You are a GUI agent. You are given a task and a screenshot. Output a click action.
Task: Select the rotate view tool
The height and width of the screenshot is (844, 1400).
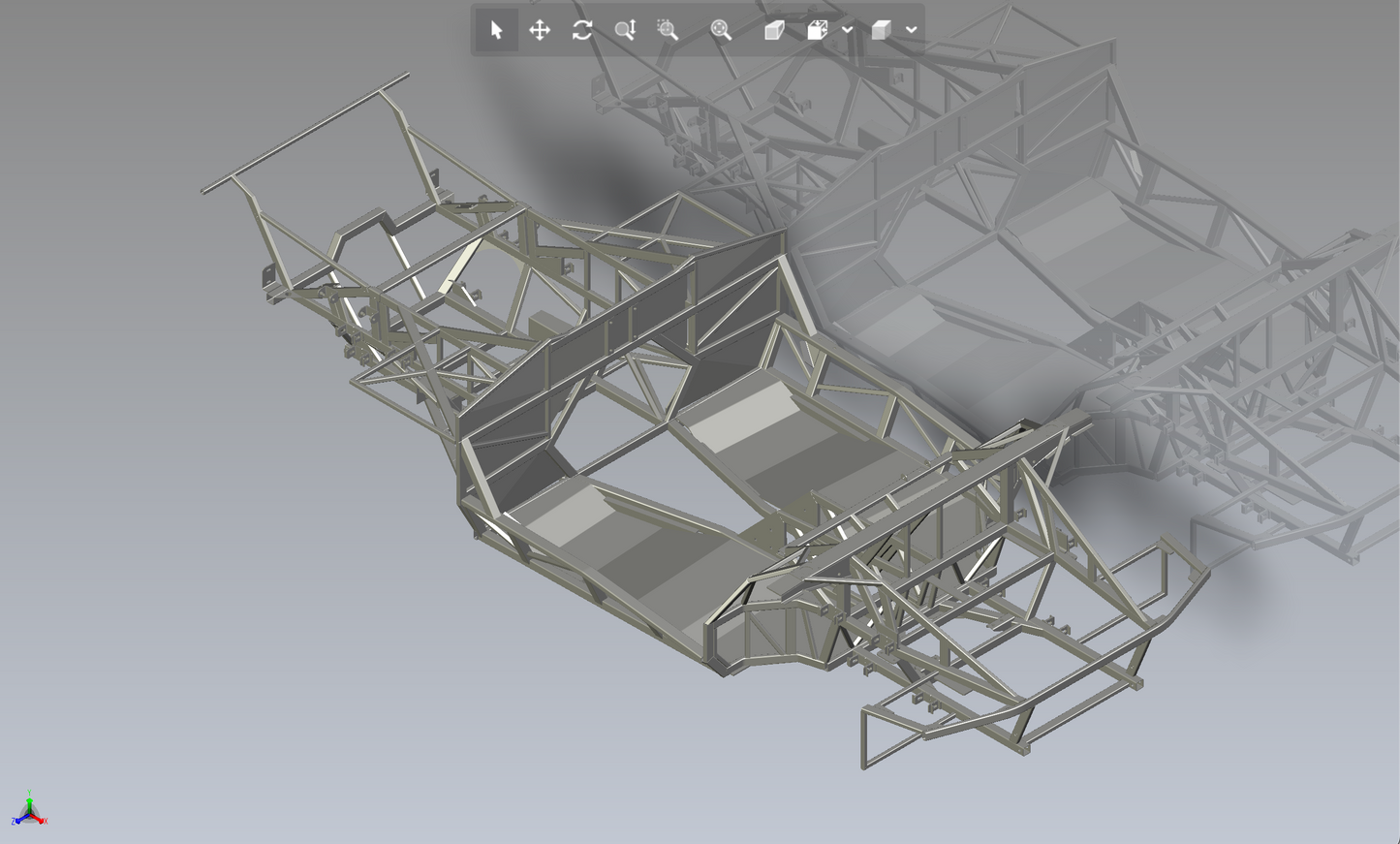[x=582, y=30]
